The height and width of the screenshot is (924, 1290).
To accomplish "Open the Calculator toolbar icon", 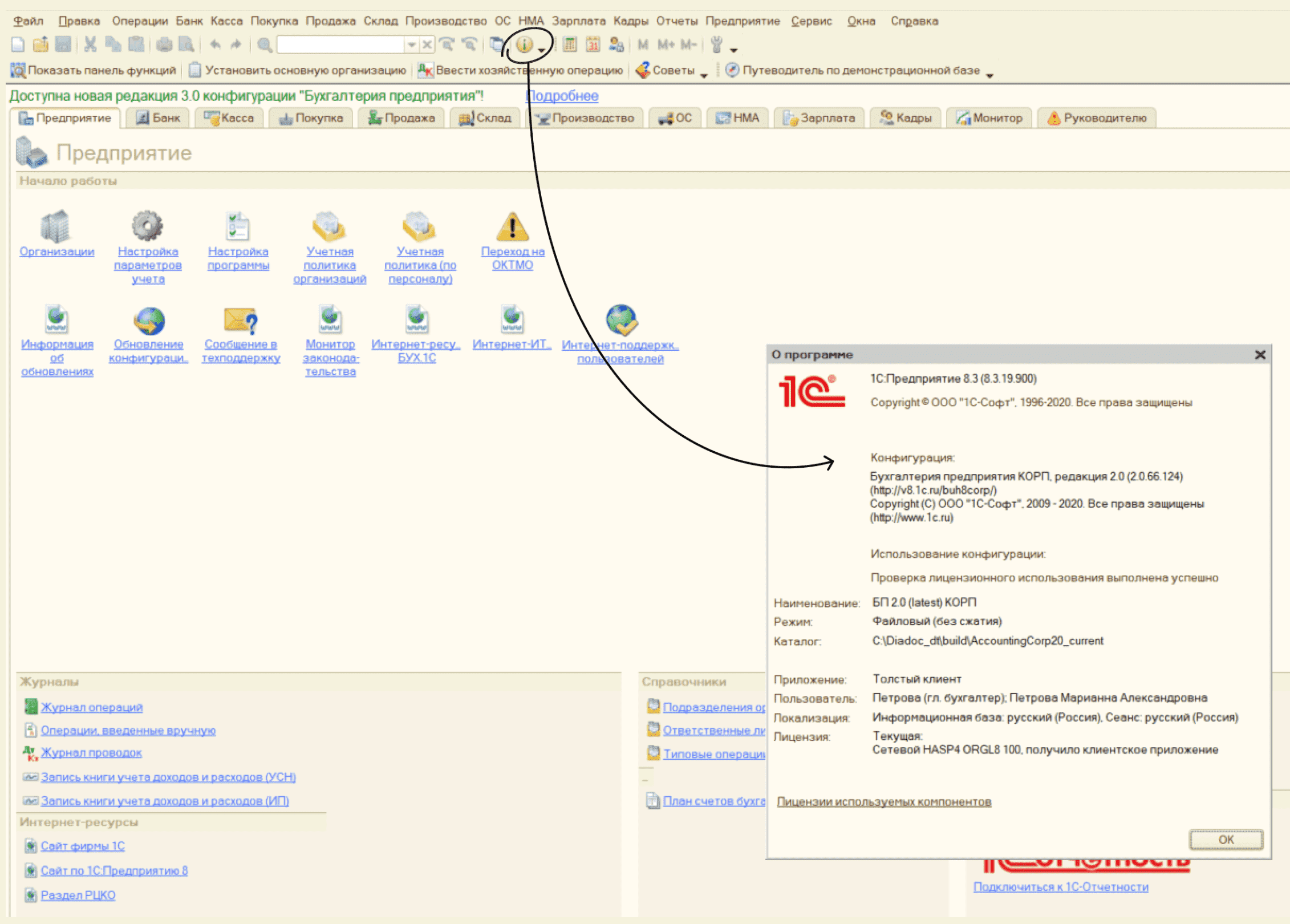I will [x=570, y=44].
